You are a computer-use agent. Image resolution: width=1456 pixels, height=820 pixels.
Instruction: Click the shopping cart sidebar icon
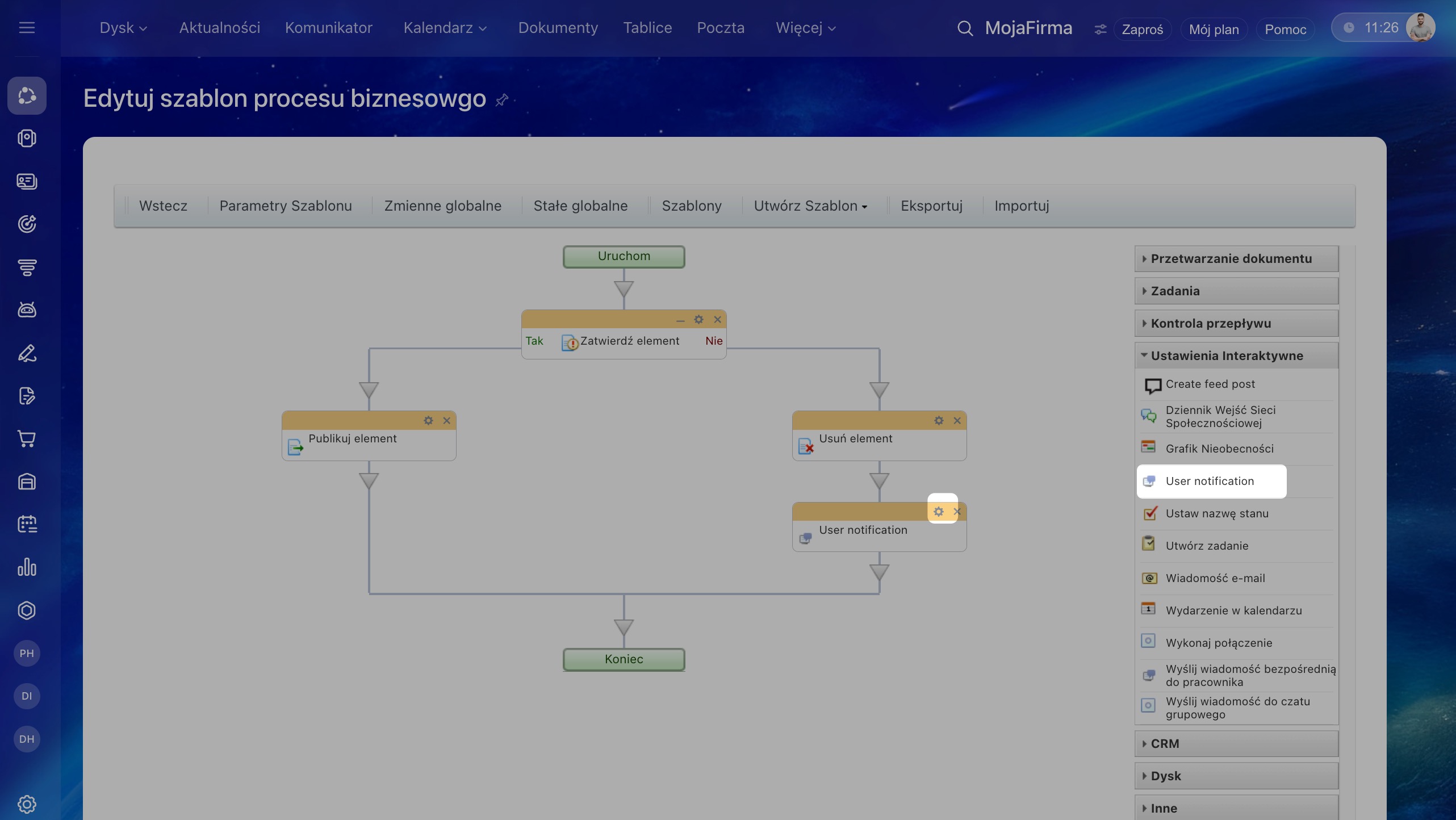[27, 438]
